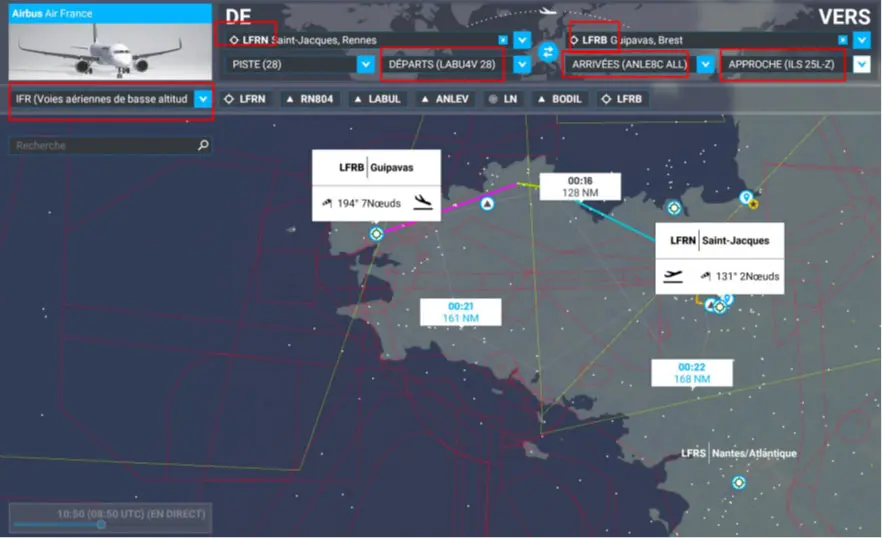The image size is (882, 538).
Task: Select the ANLEV waypoint chip
Action: click(x=445, y=99)
